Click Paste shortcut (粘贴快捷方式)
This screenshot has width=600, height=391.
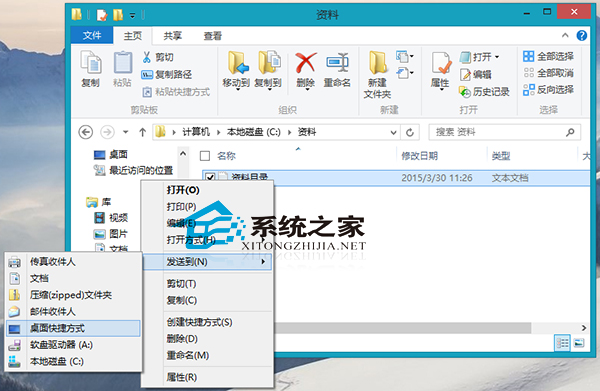[176, 92]
